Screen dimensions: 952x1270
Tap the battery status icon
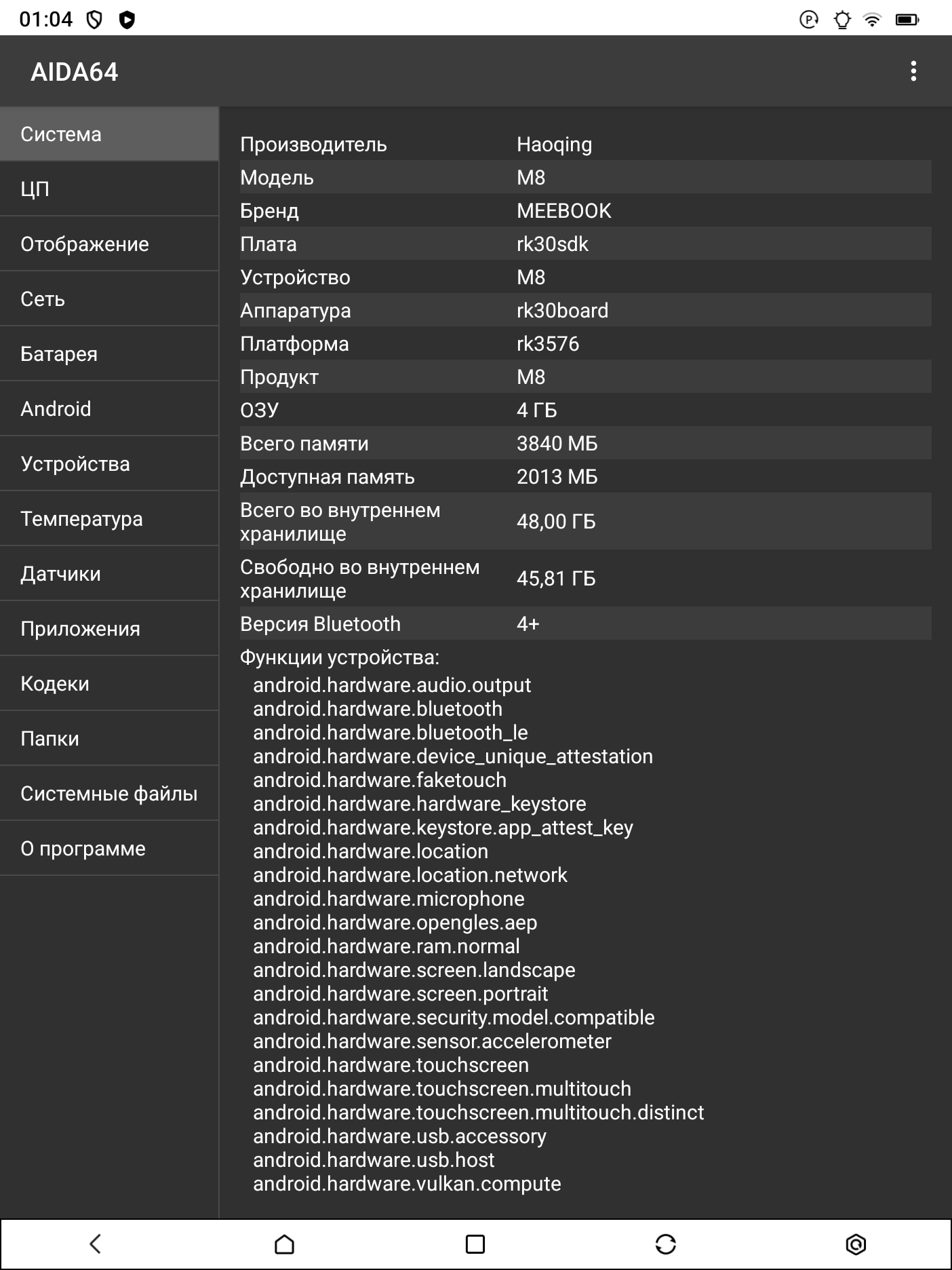point(907,20)
